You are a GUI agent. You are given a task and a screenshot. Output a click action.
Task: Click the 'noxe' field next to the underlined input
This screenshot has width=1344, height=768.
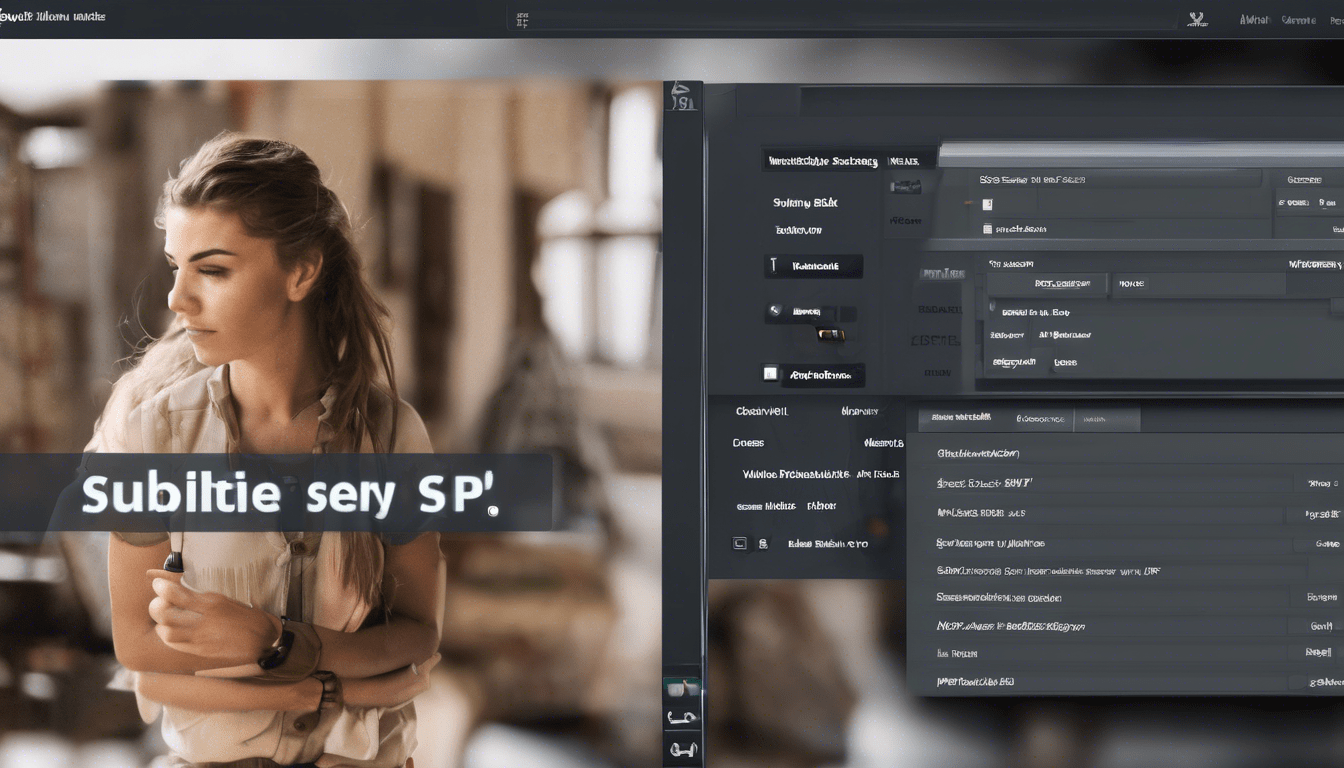[x=1197, y=284]
